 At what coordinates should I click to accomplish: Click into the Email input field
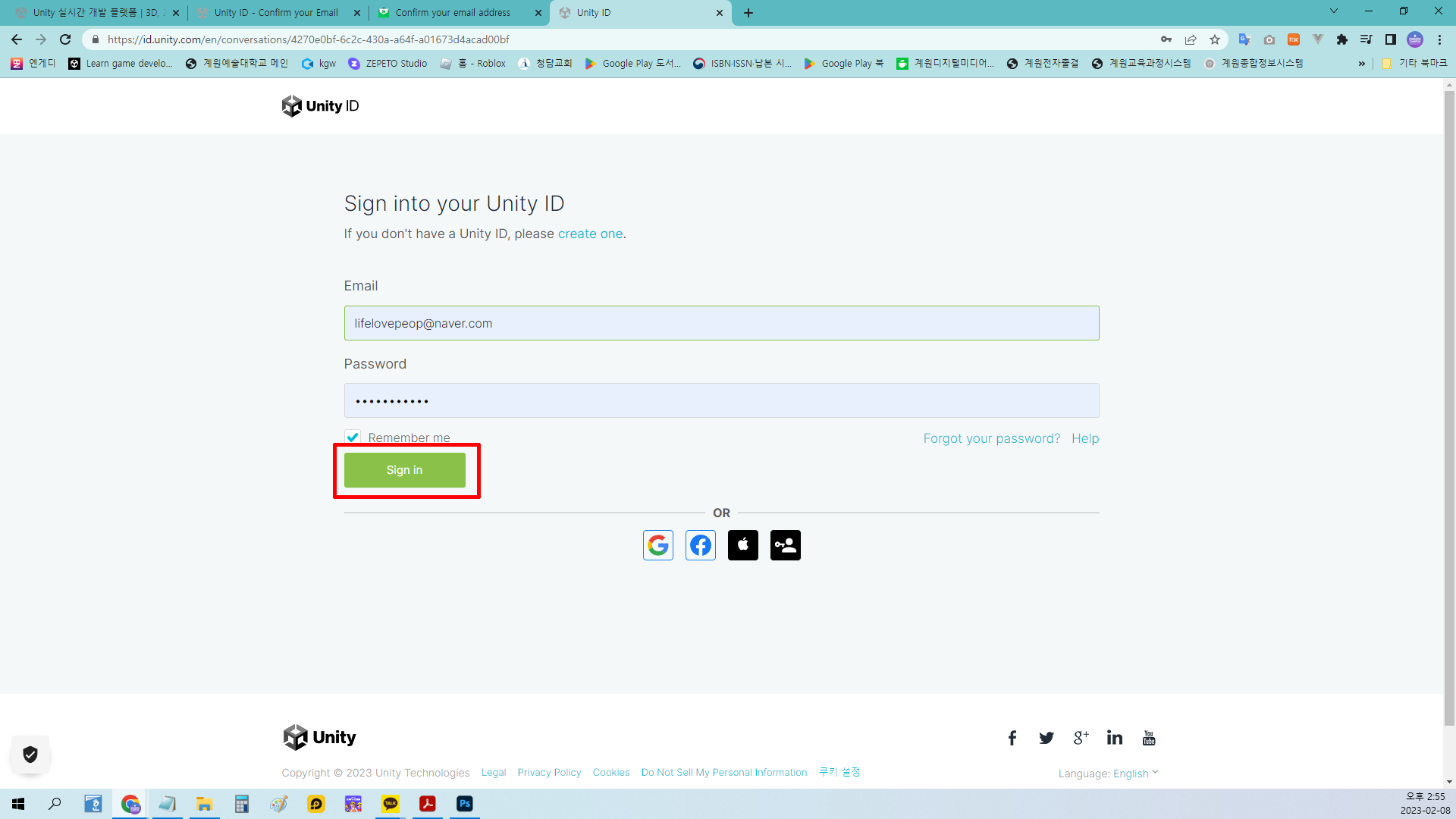coord(721,323)
